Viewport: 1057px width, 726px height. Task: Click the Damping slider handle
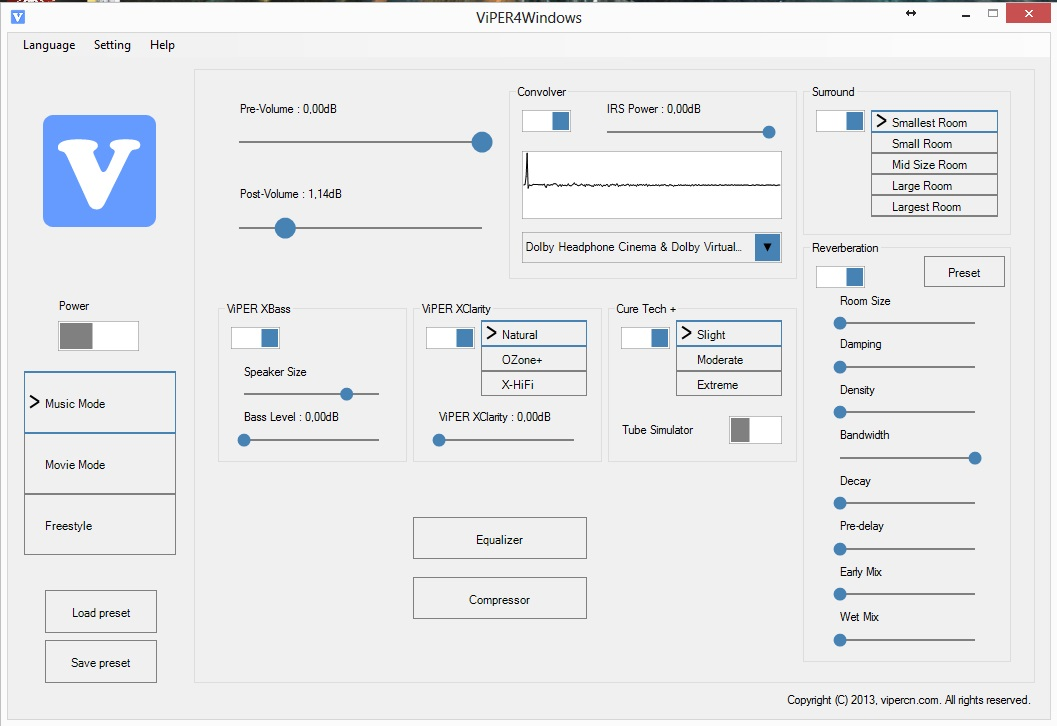pos(840,367)
